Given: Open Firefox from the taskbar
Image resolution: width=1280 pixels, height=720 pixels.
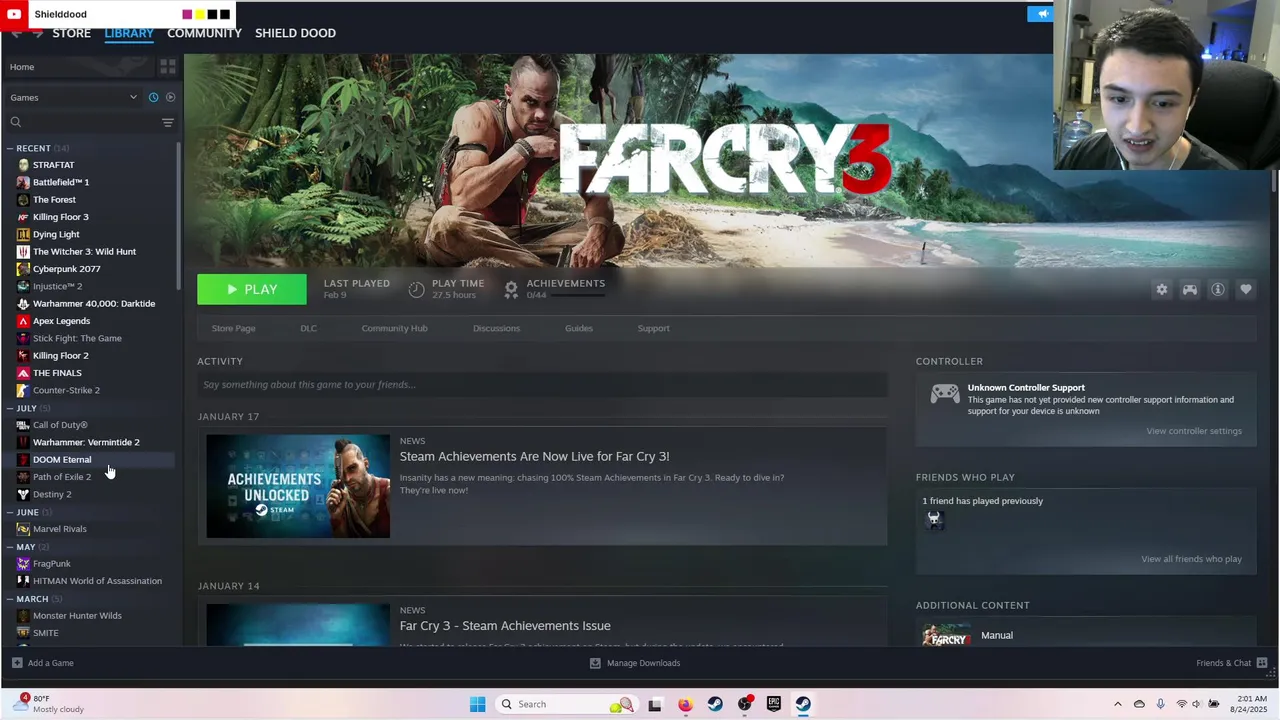Looking at the screenshot, I should click(x=685, y=704).
